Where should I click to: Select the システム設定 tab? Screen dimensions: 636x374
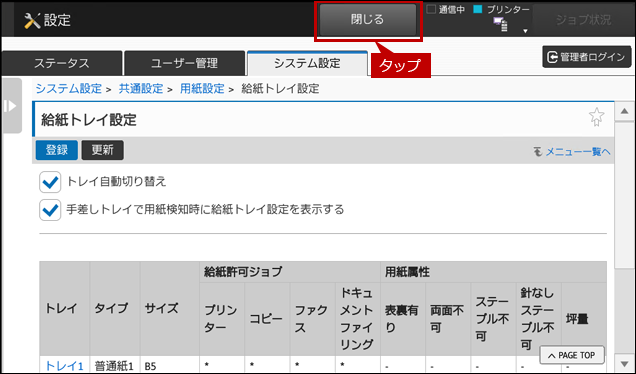pyautogui.click(x=307, y=63)
